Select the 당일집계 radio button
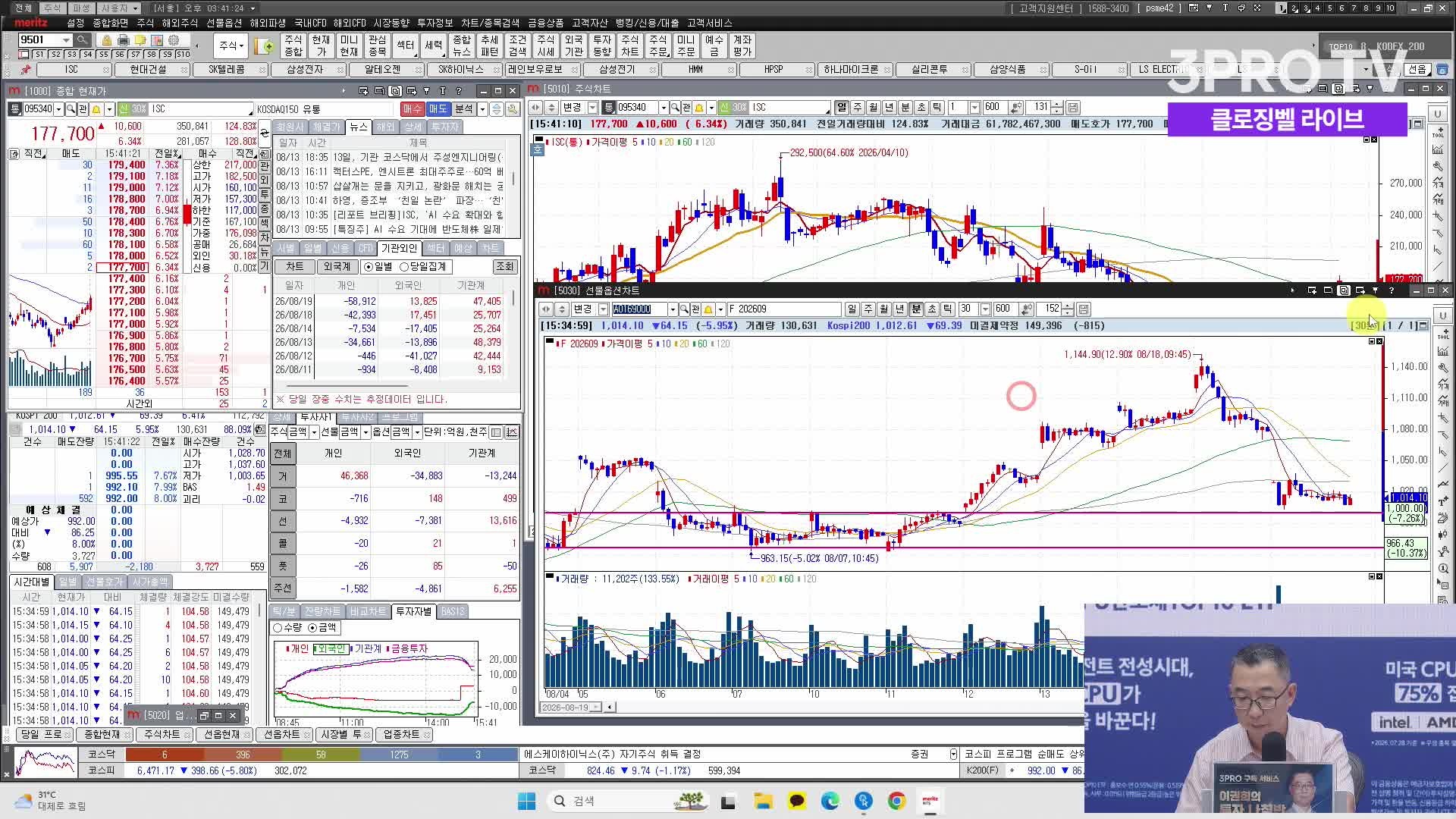1456x819 pixels. pos(404,267)
